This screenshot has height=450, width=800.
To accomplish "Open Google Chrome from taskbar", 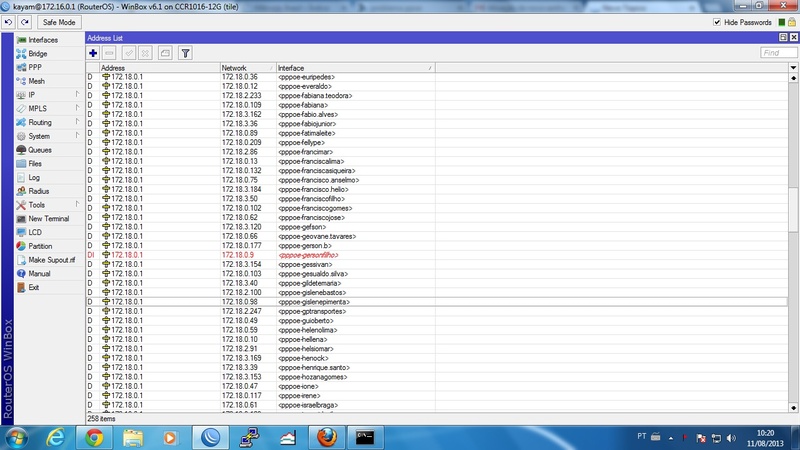I will [94, 438].
